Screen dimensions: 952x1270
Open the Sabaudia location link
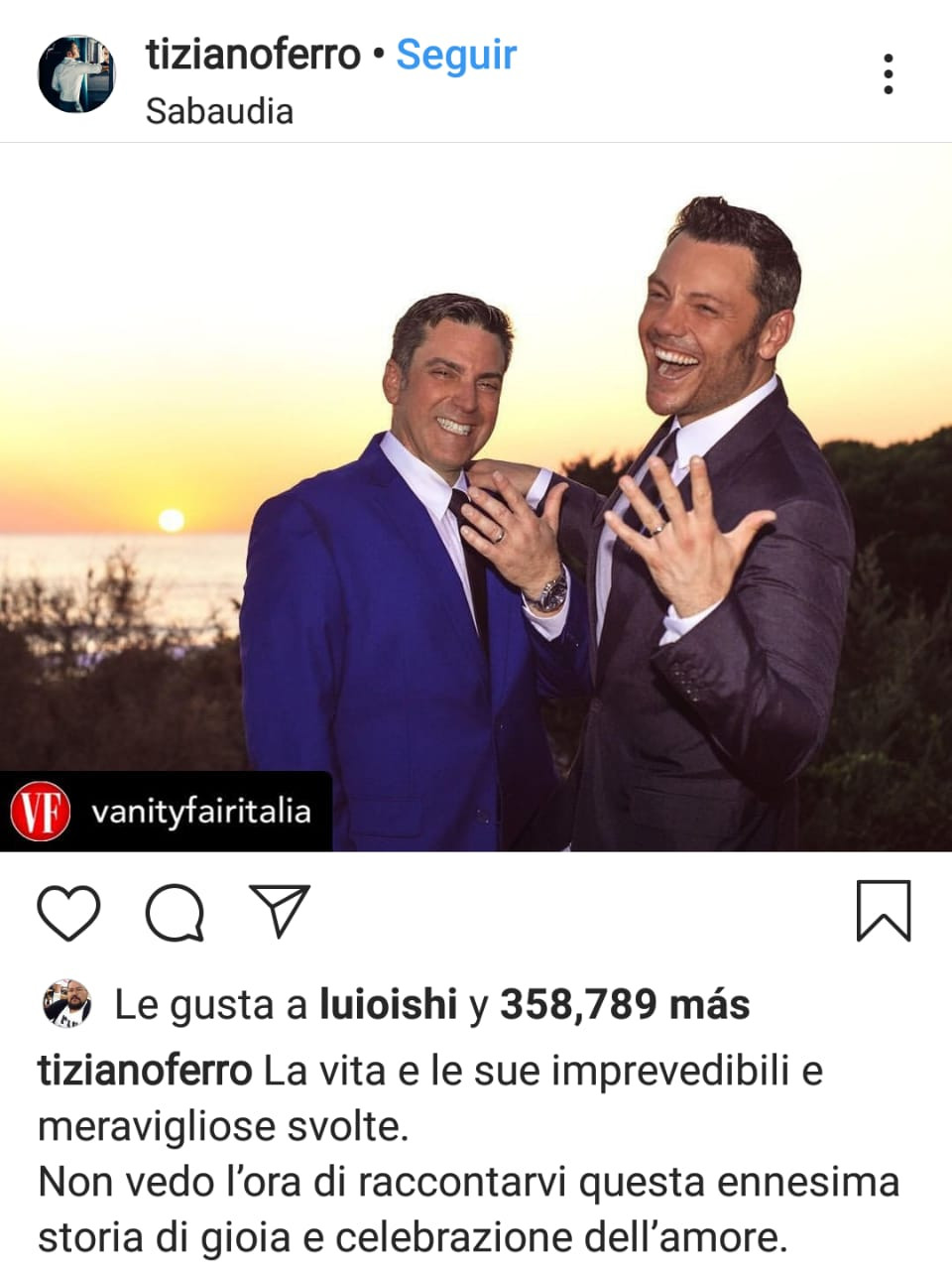tap(219, 111)
